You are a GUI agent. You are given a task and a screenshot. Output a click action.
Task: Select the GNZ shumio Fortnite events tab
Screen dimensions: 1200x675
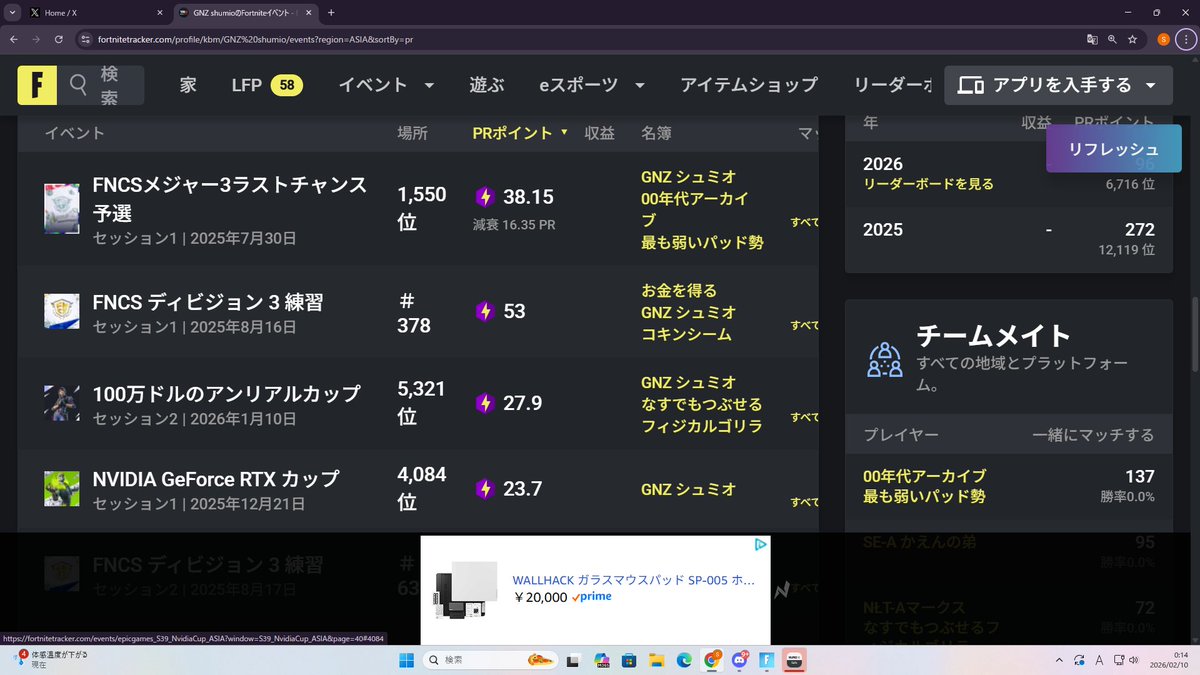point(245,12)
